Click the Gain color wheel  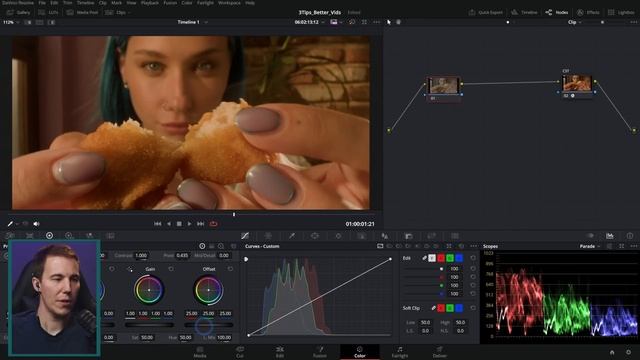pyautogui.click(x=149, y=290)
